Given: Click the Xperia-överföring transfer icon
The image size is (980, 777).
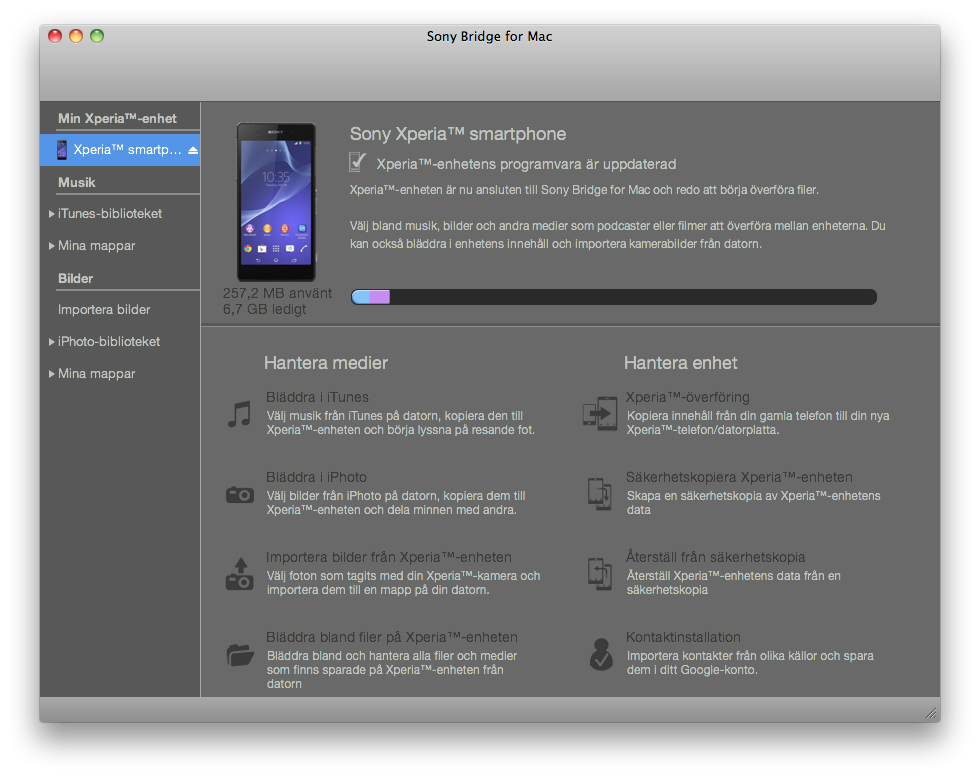Looking at the screenshot, I should tap(599, 413).
